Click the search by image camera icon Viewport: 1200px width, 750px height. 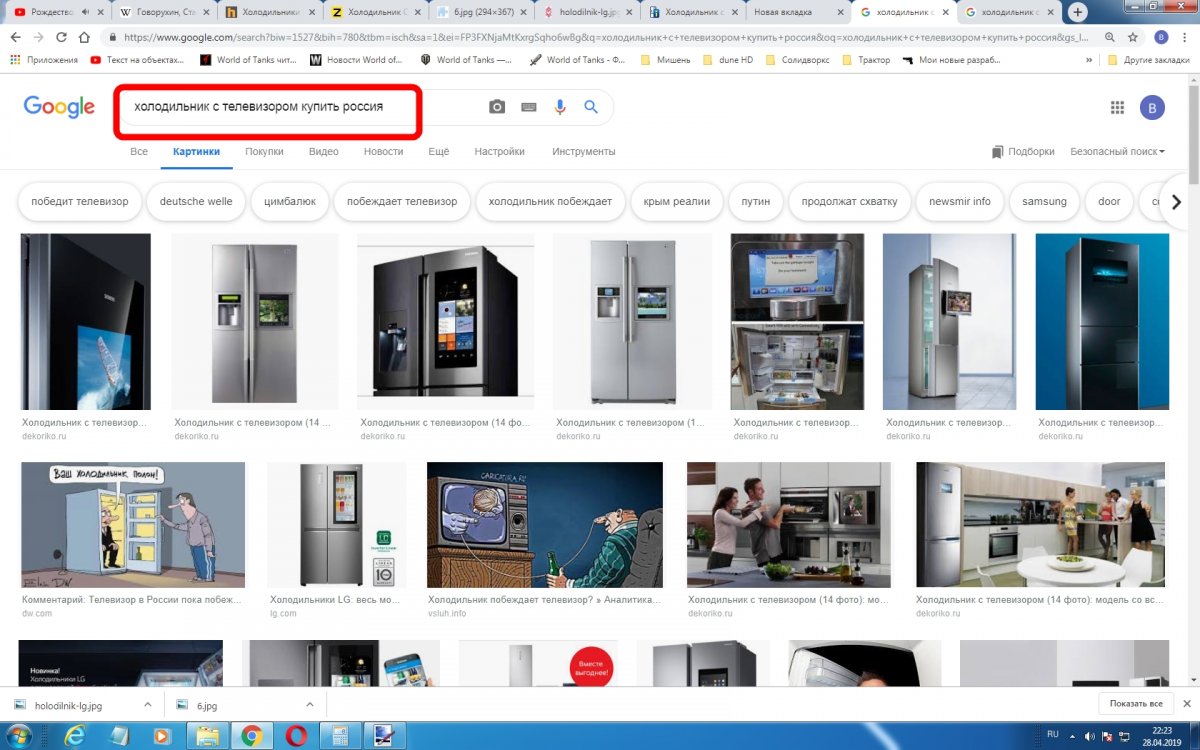pos(497,107)
